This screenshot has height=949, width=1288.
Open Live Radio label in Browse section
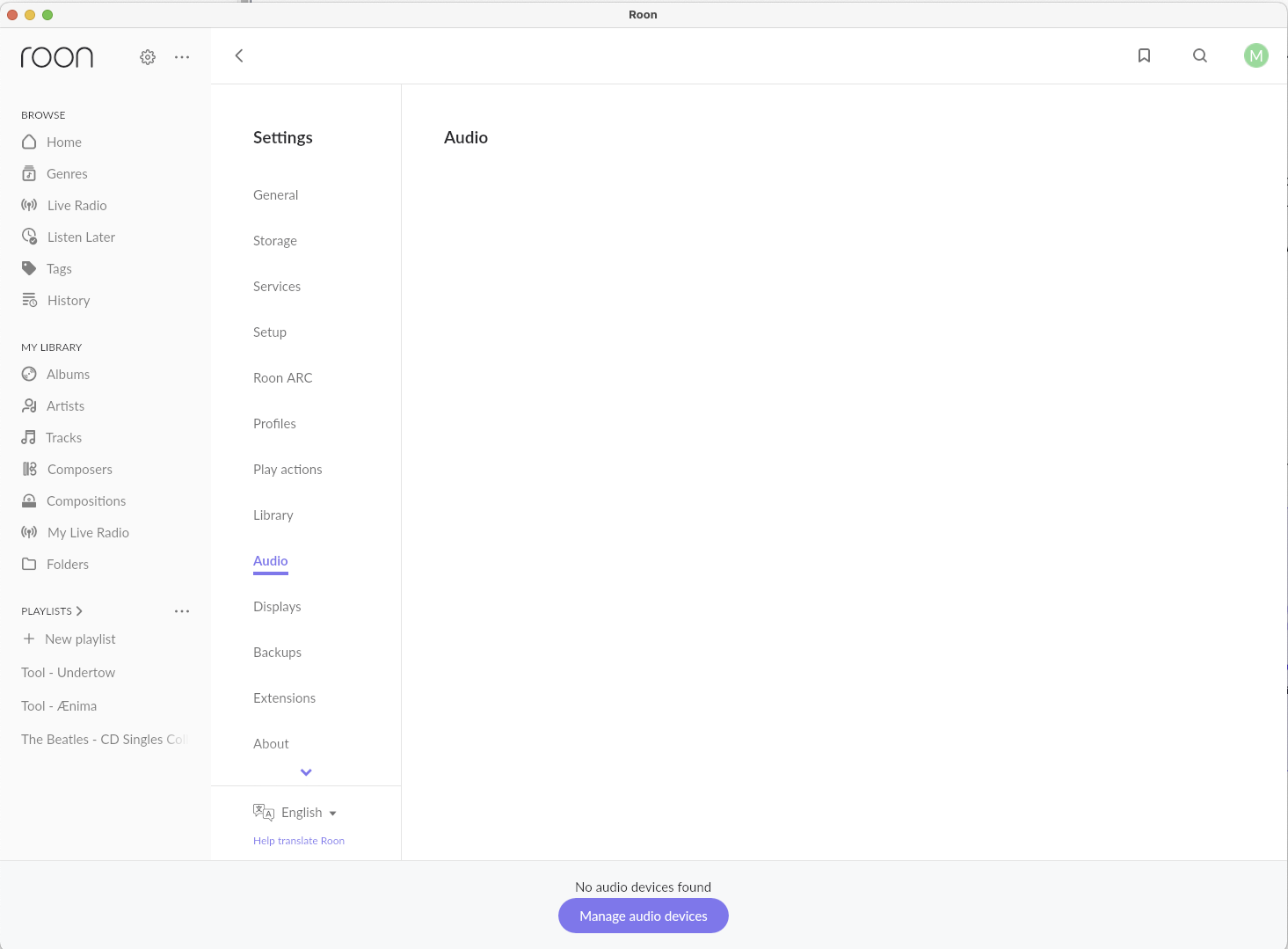pos(77,206)
